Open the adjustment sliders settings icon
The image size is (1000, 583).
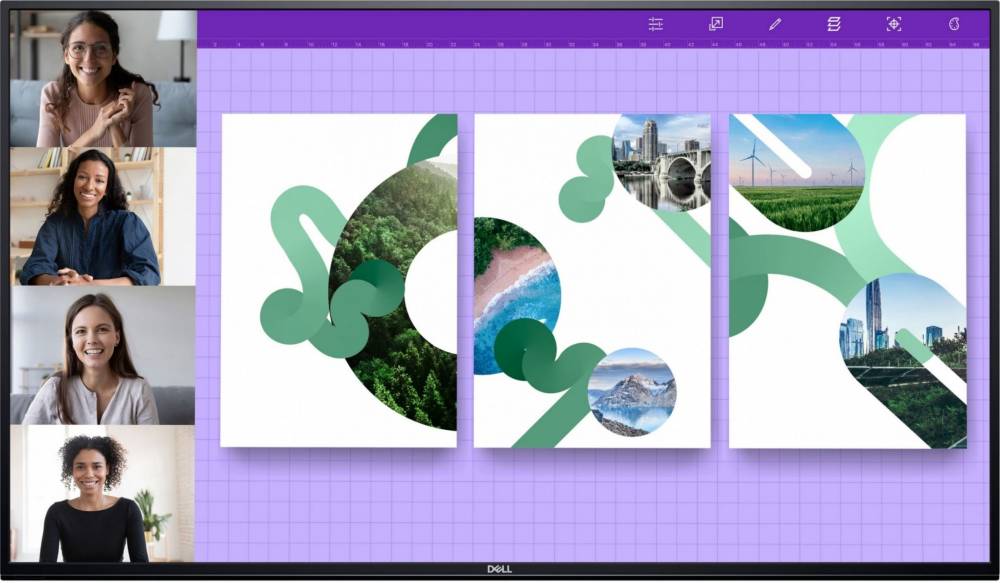coord(656,24)
